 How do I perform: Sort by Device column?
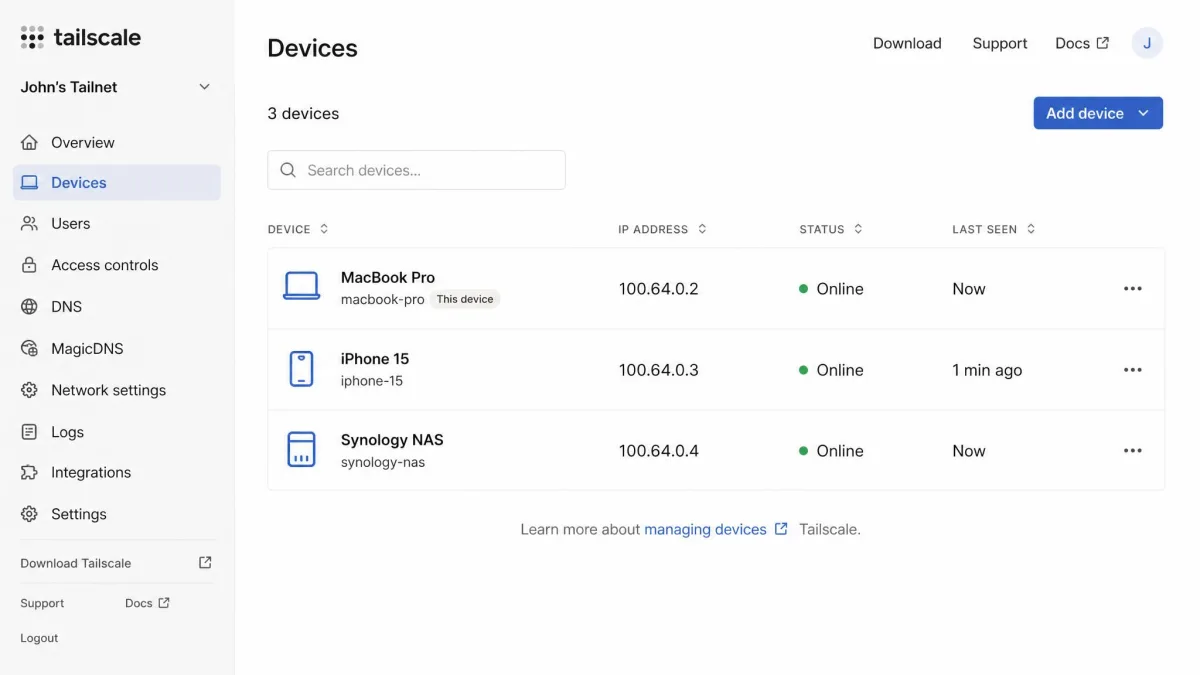[x=298, y=229]
